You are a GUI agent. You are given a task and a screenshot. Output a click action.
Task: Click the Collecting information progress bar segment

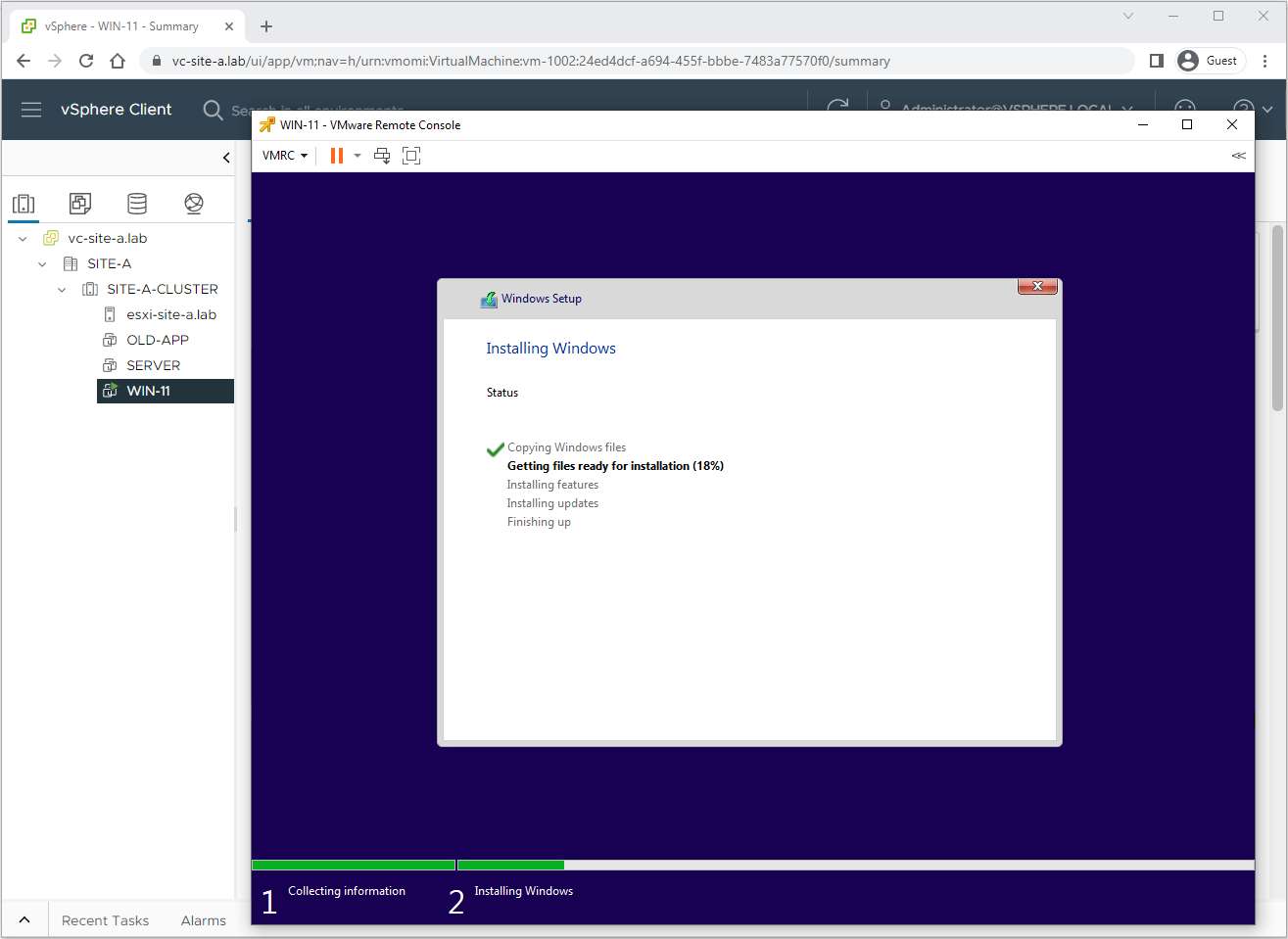(354, 866)
